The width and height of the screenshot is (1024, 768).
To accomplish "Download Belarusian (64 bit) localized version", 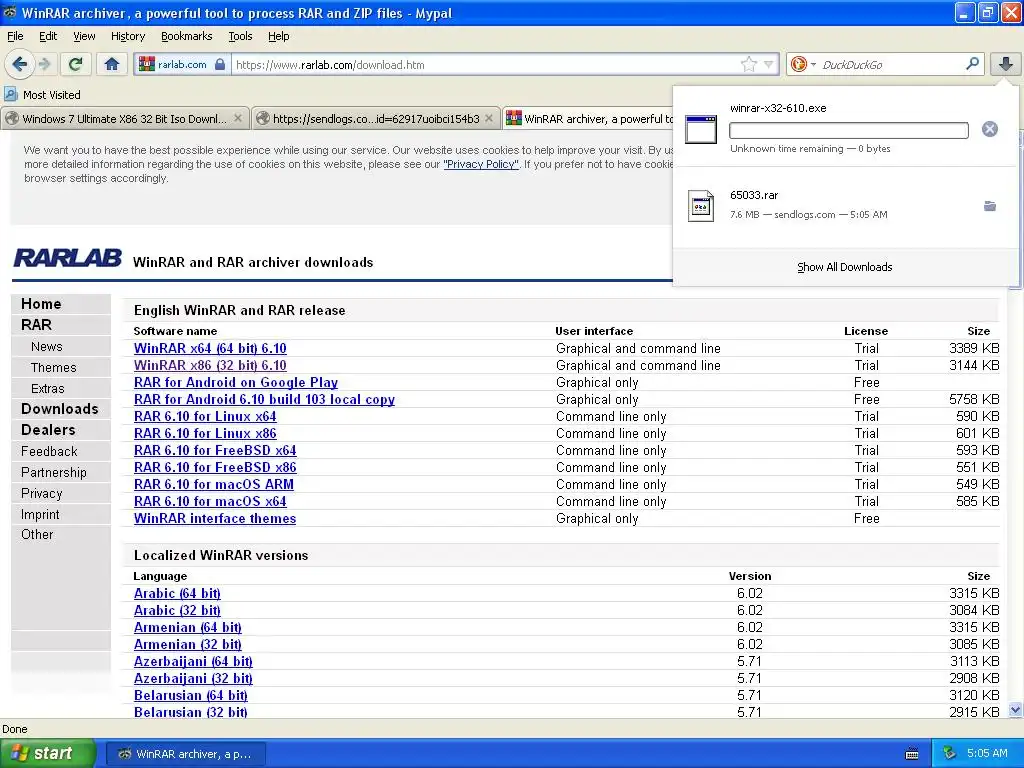I will [x=191, y=695].
